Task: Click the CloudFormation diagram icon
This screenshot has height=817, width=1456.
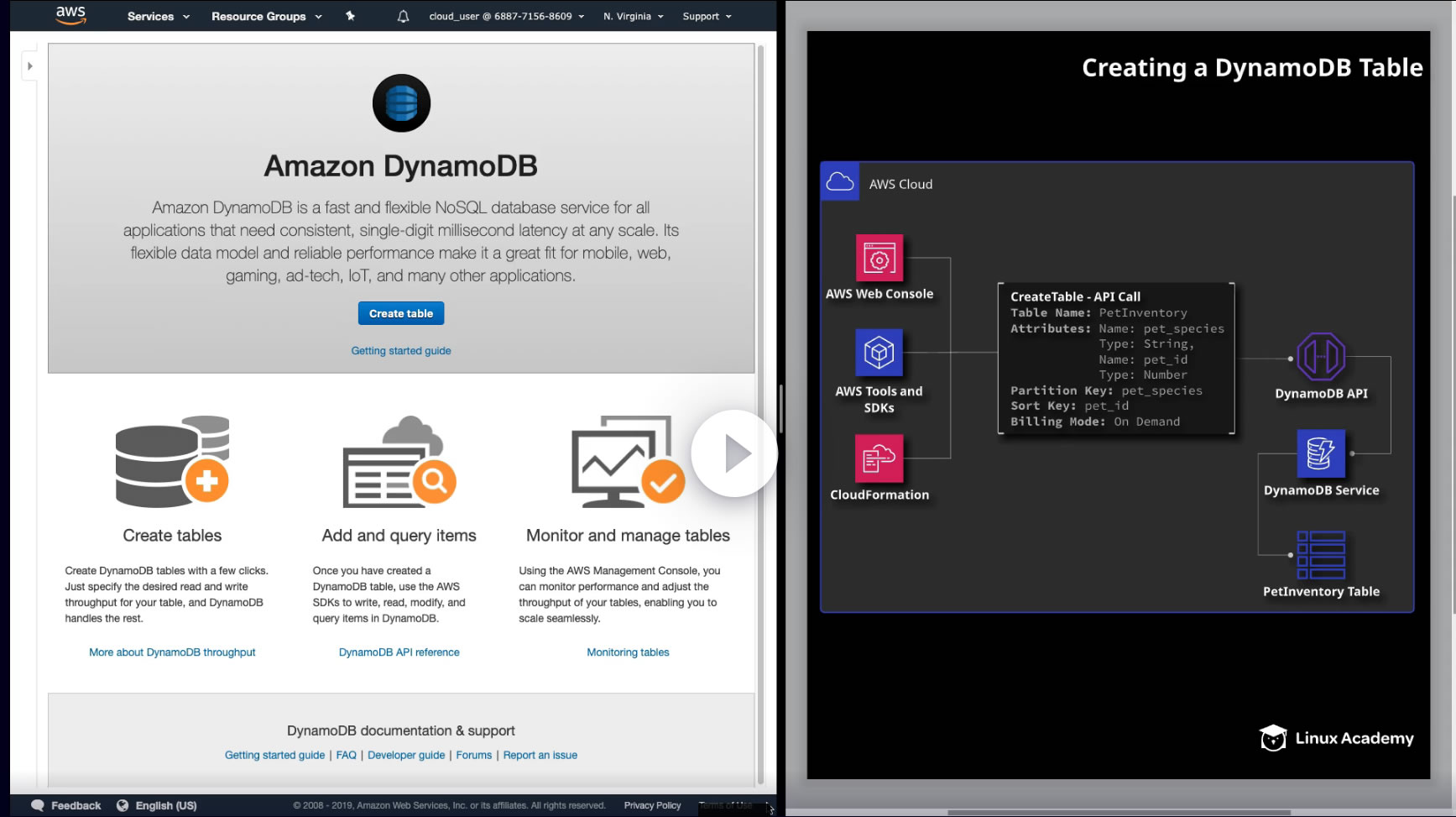Action: click(x=879, y=458)
